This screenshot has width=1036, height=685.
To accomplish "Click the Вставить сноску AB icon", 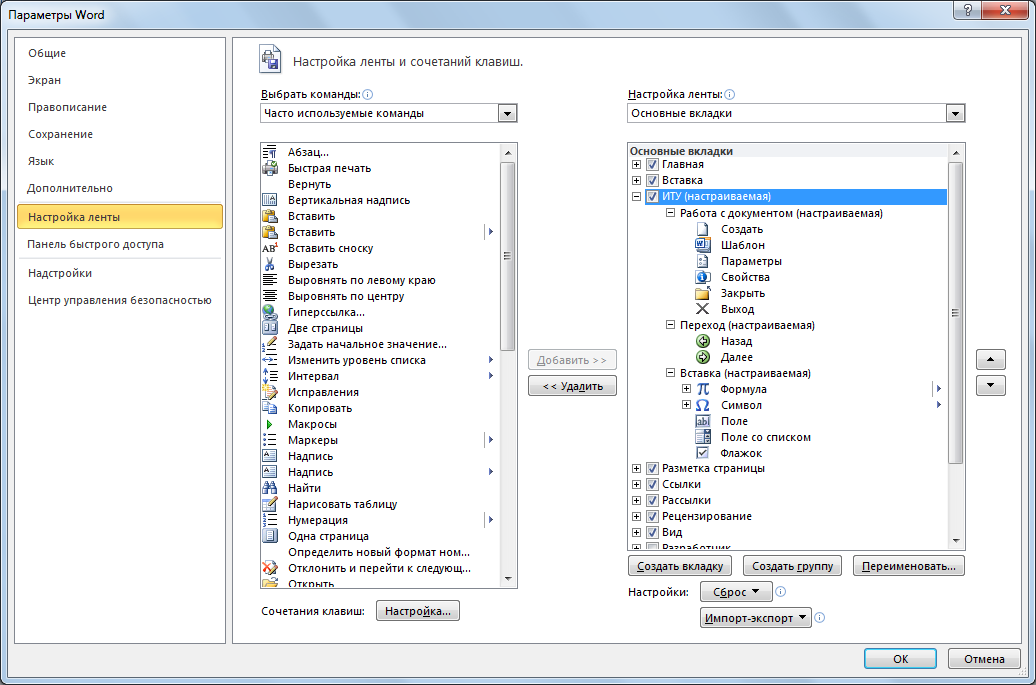I will 270,248.
